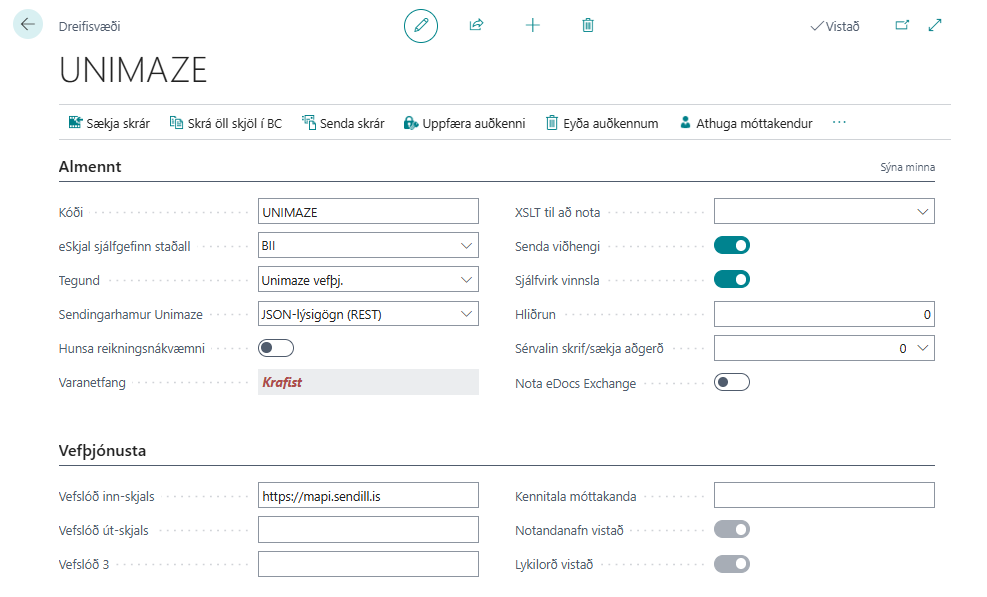The width and height of the screenshot is (987, 597).
Task: Collapse the Vefþjónusta section heading
Action: click(x=102, y=451)
